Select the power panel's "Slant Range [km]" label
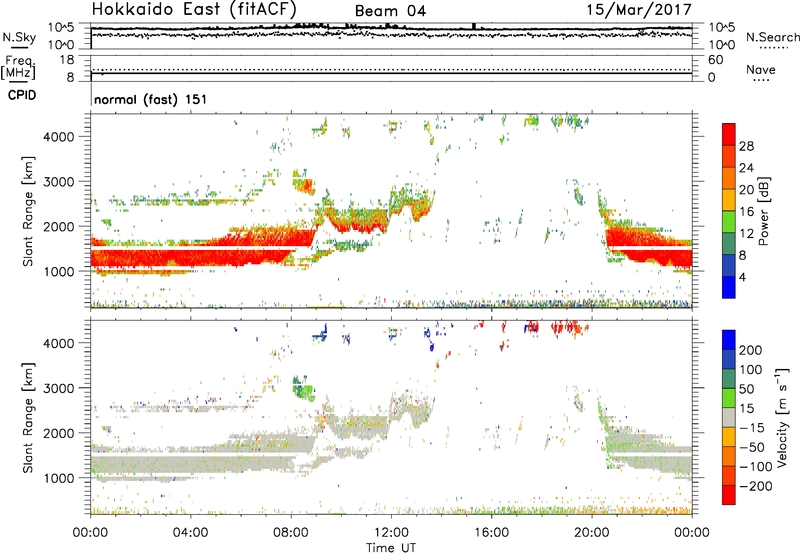The image size is (800, 554). point(28,211)
